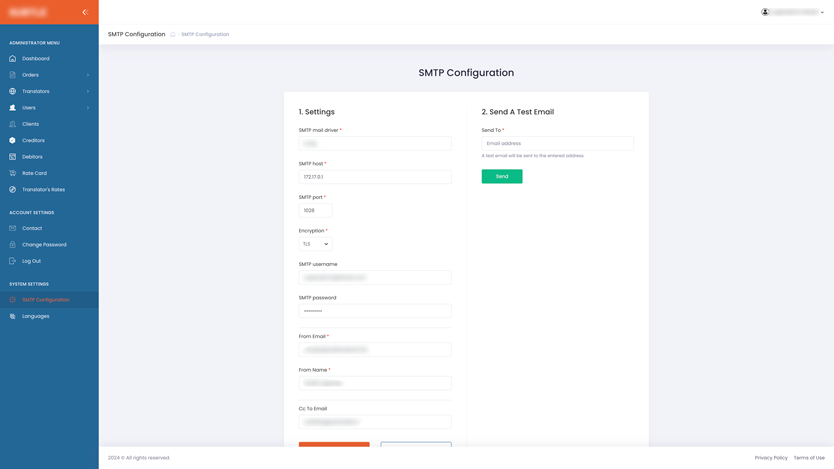Open the user profile dropdown menu
Image resolution: width=834 pixels, height=469 pixels.
793,12
